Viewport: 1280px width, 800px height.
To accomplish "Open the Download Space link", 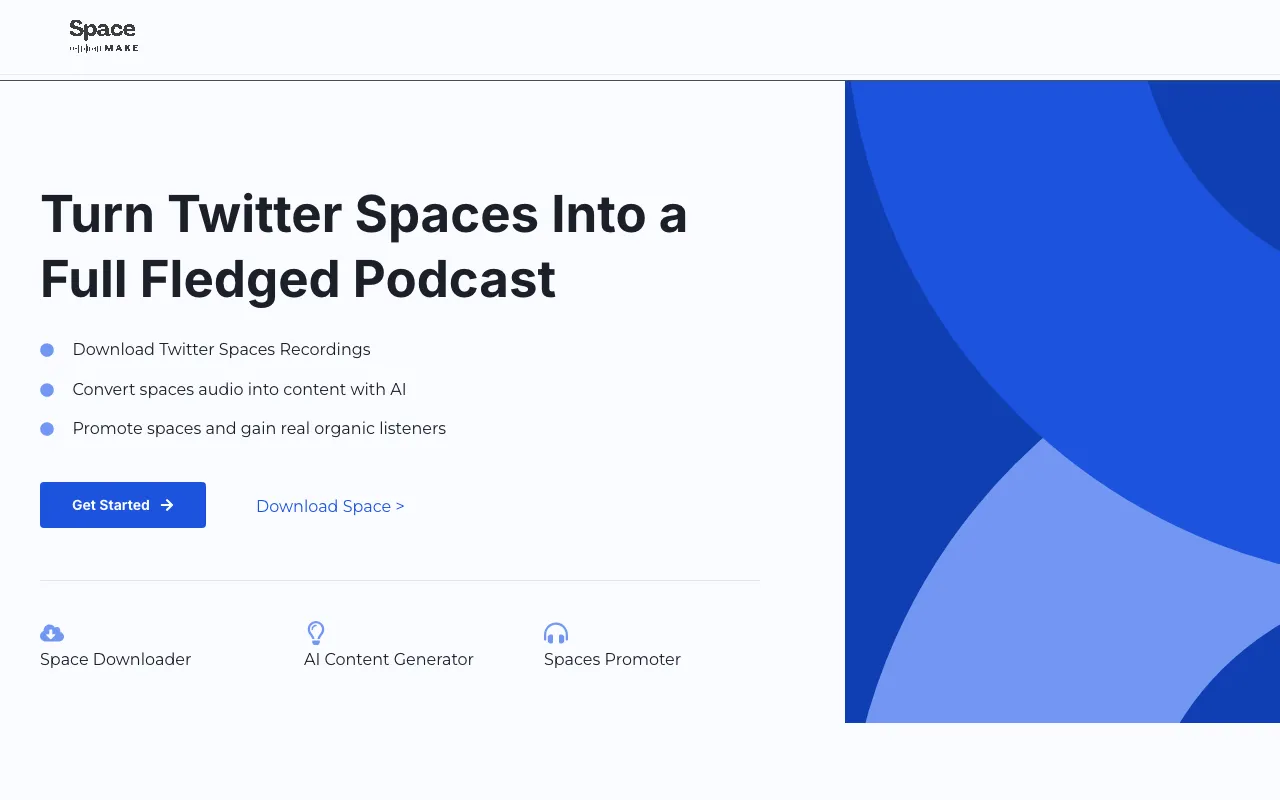I will click(330, 506).
